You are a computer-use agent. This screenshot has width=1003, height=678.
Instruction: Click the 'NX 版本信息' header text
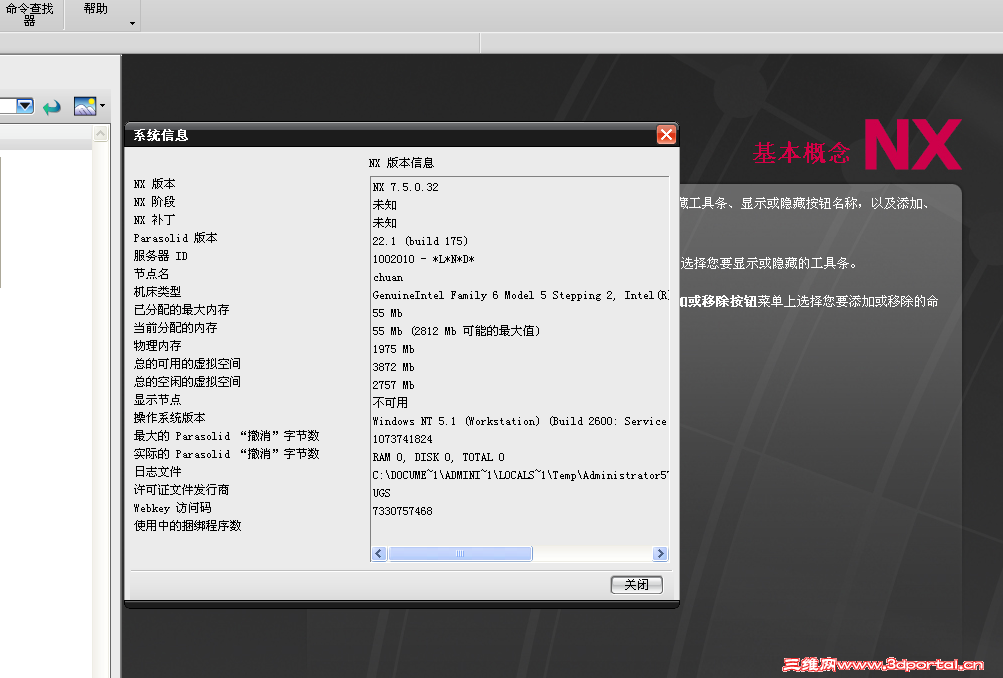(401, 163)
